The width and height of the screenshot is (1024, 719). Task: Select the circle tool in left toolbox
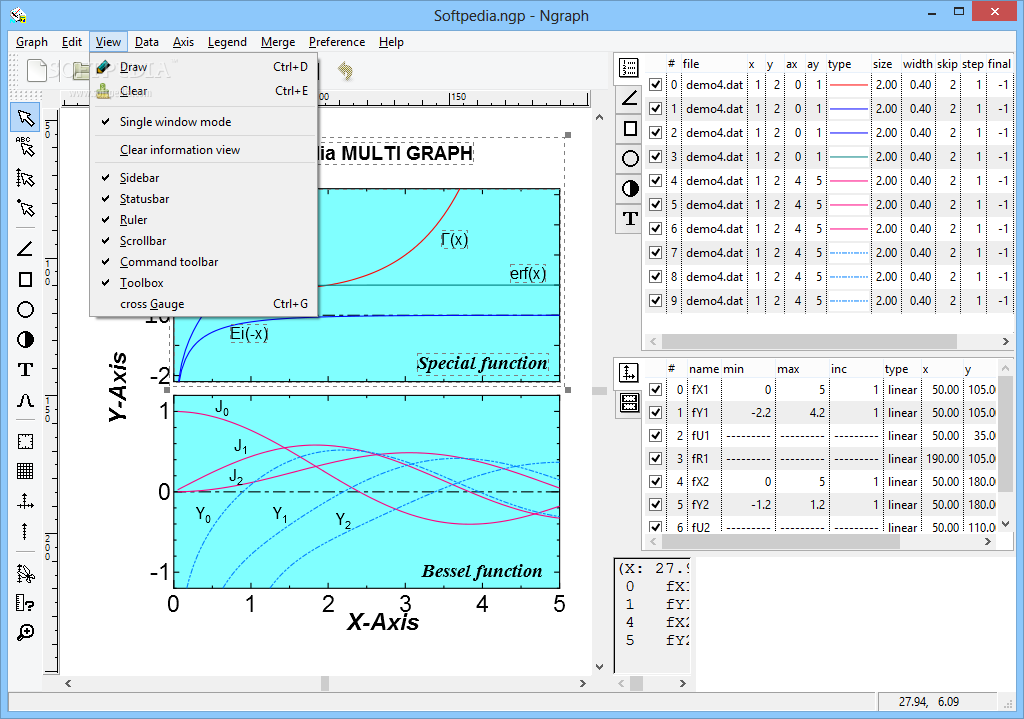(25, 310)
